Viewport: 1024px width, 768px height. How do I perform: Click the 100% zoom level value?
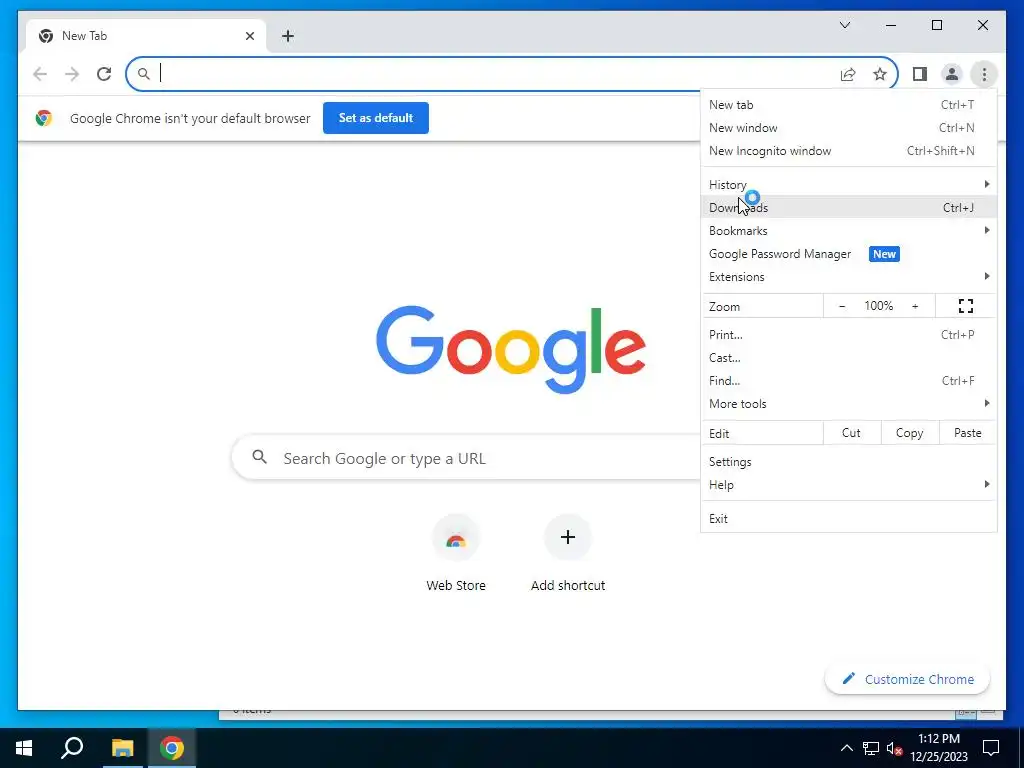[878, 306]
